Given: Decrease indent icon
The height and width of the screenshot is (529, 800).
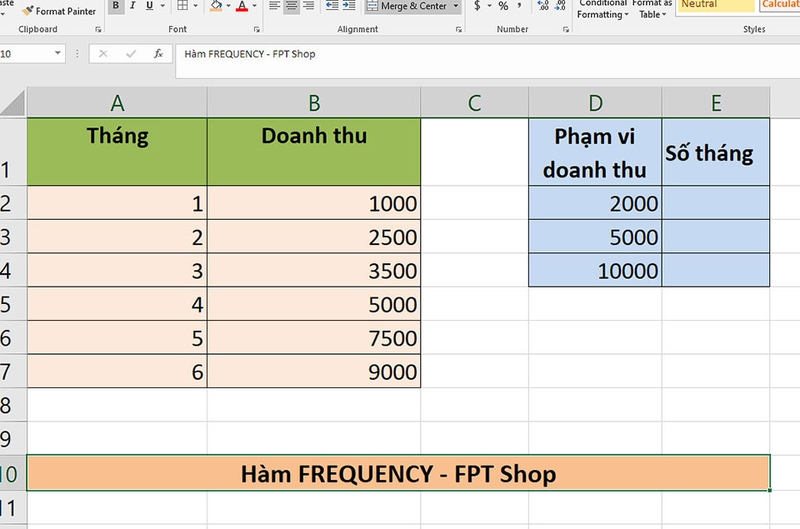Looking at the screenshot, I should pyautogui.click(x=332, y=6).
